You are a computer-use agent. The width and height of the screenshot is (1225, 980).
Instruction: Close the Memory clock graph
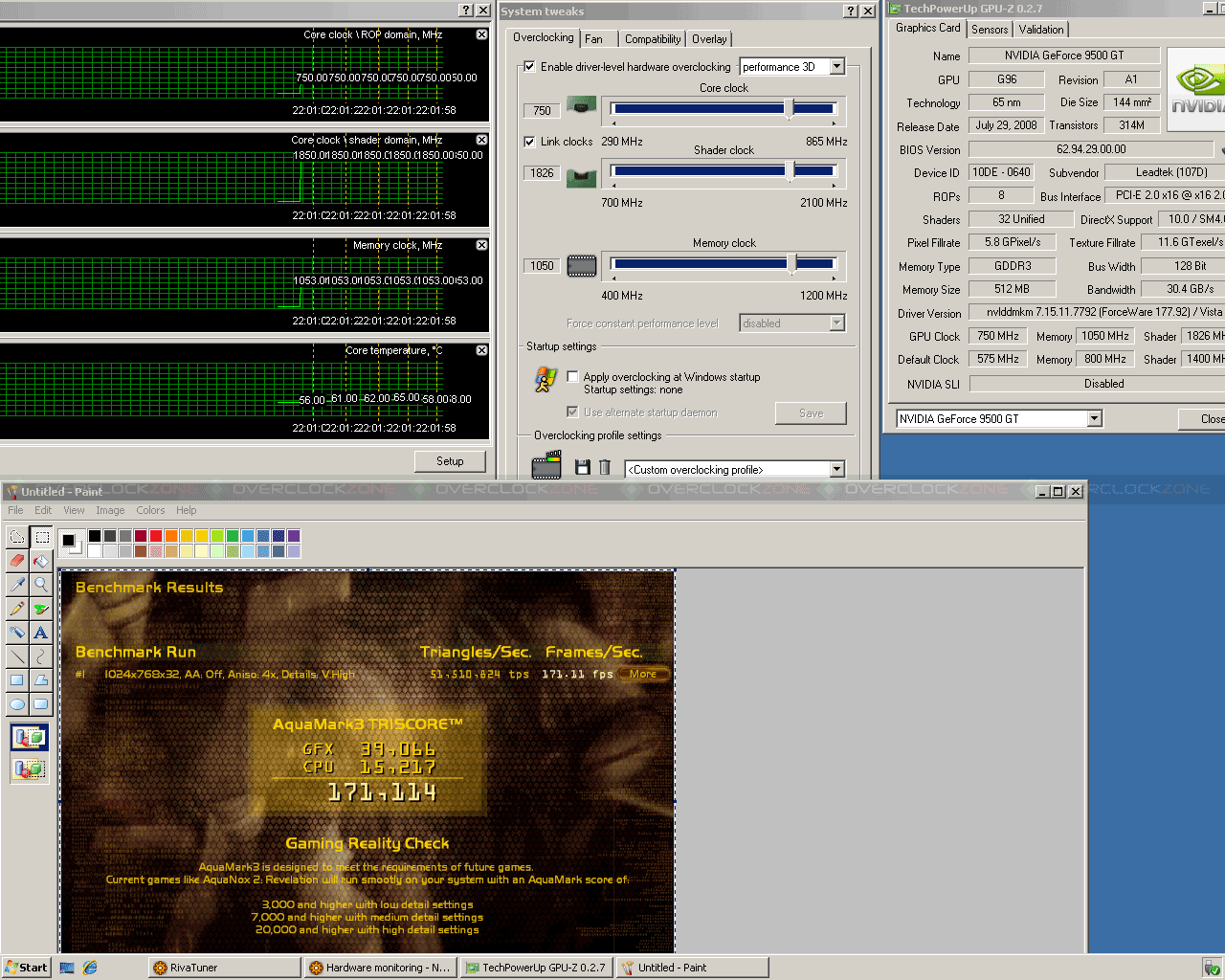coord(481,245)
